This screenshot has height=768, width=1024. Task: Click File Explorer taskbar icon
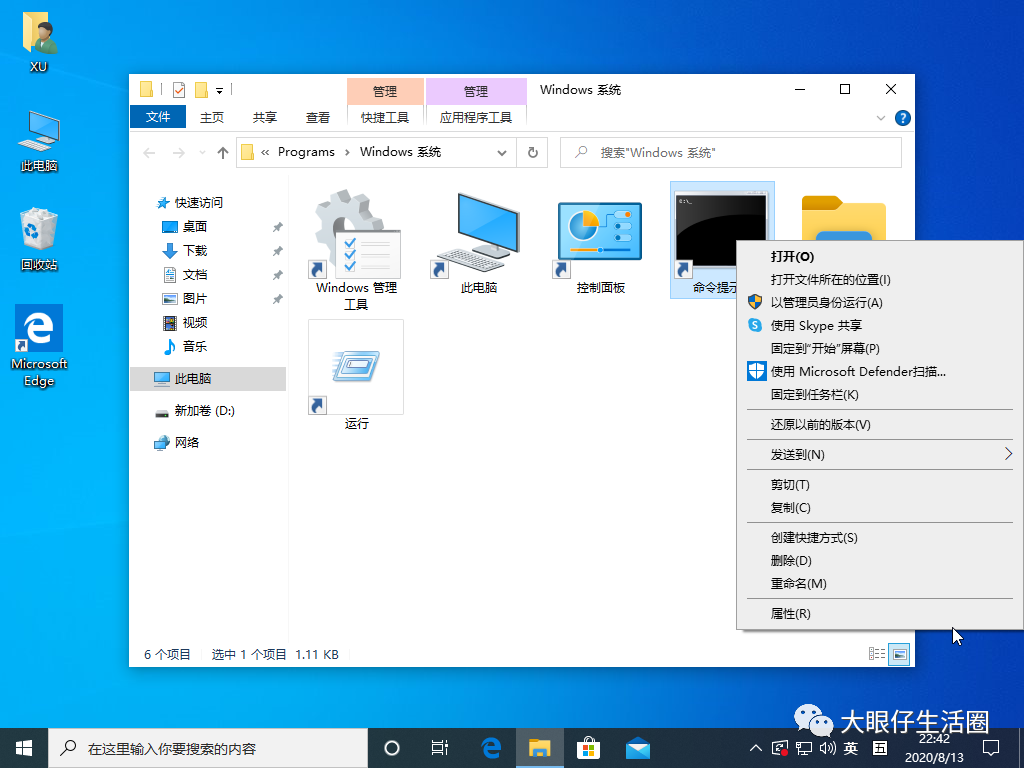[x=539, y=748]
